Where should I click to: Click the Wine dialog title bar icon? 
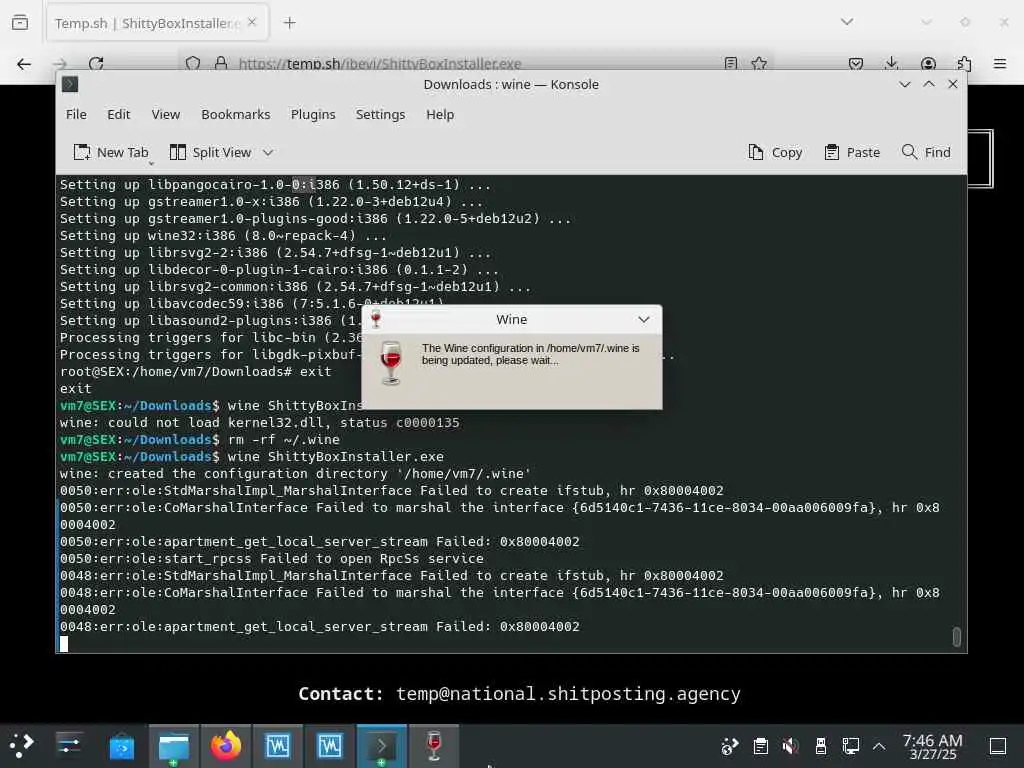coord(376,319)
